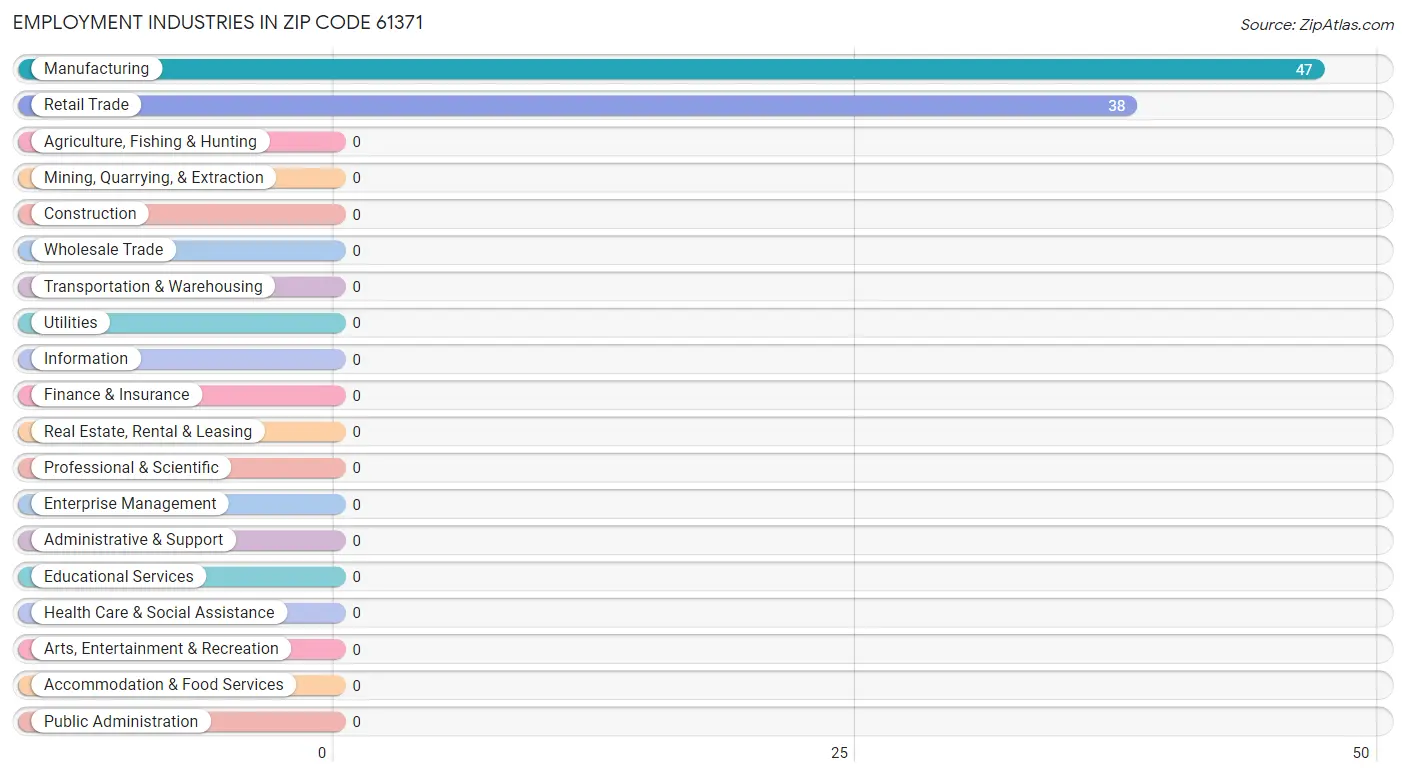The height and width of the screenshot is (776, 1406).
Task: Select Arts, Entertainment & Recreation label
Action: pos(161,649)
